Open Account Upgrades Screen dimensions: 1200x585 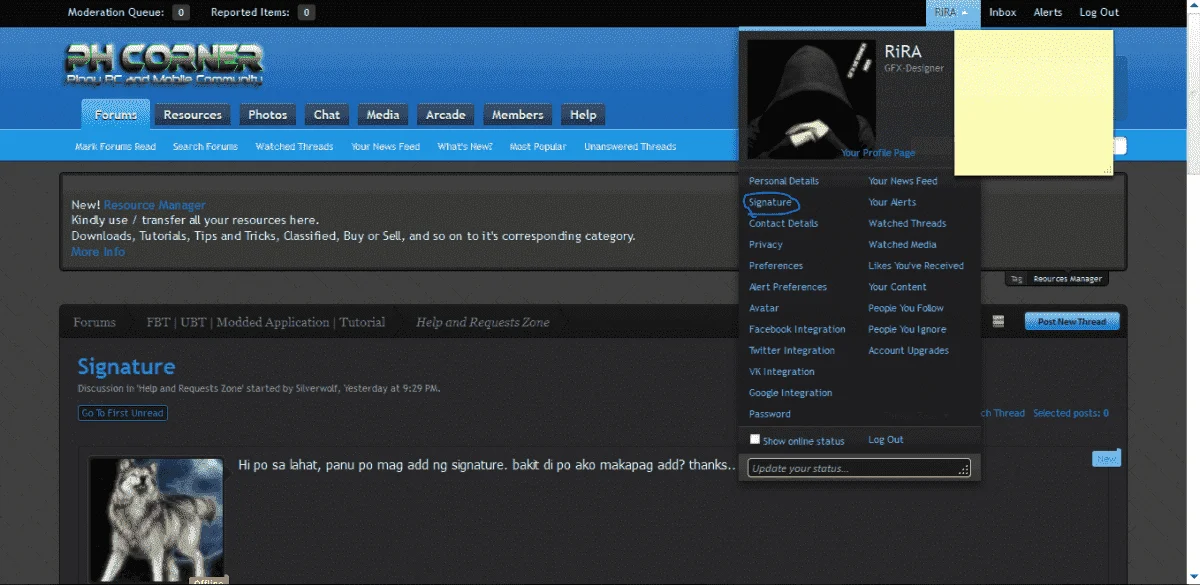(908, 350)
